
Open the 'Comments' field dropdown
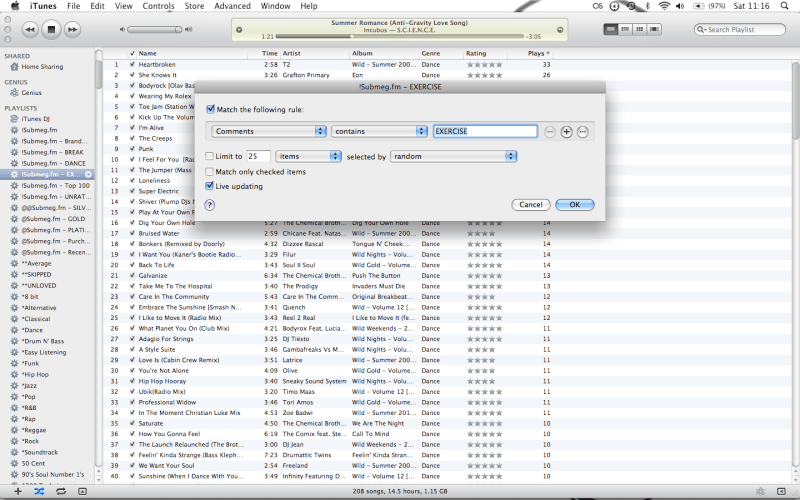(270, 131)
